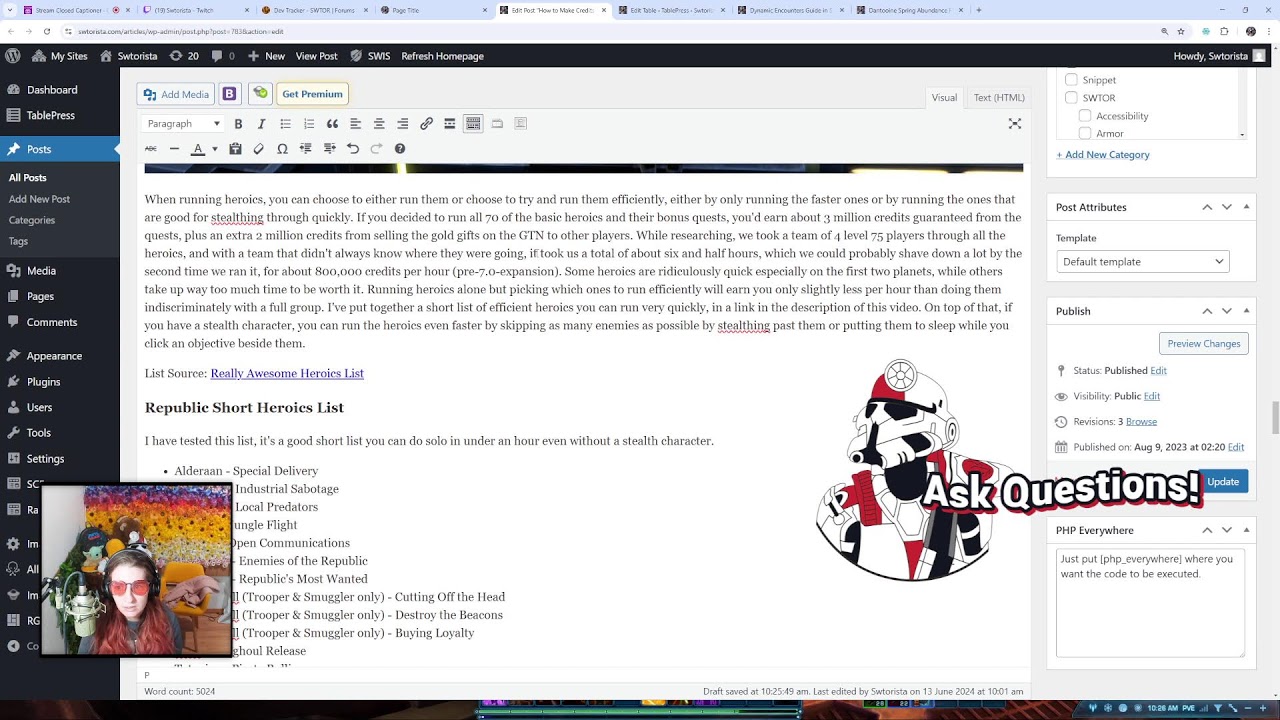Click the paste as text icon
Screen dimensions: 1280x720
tap(235, 149)
